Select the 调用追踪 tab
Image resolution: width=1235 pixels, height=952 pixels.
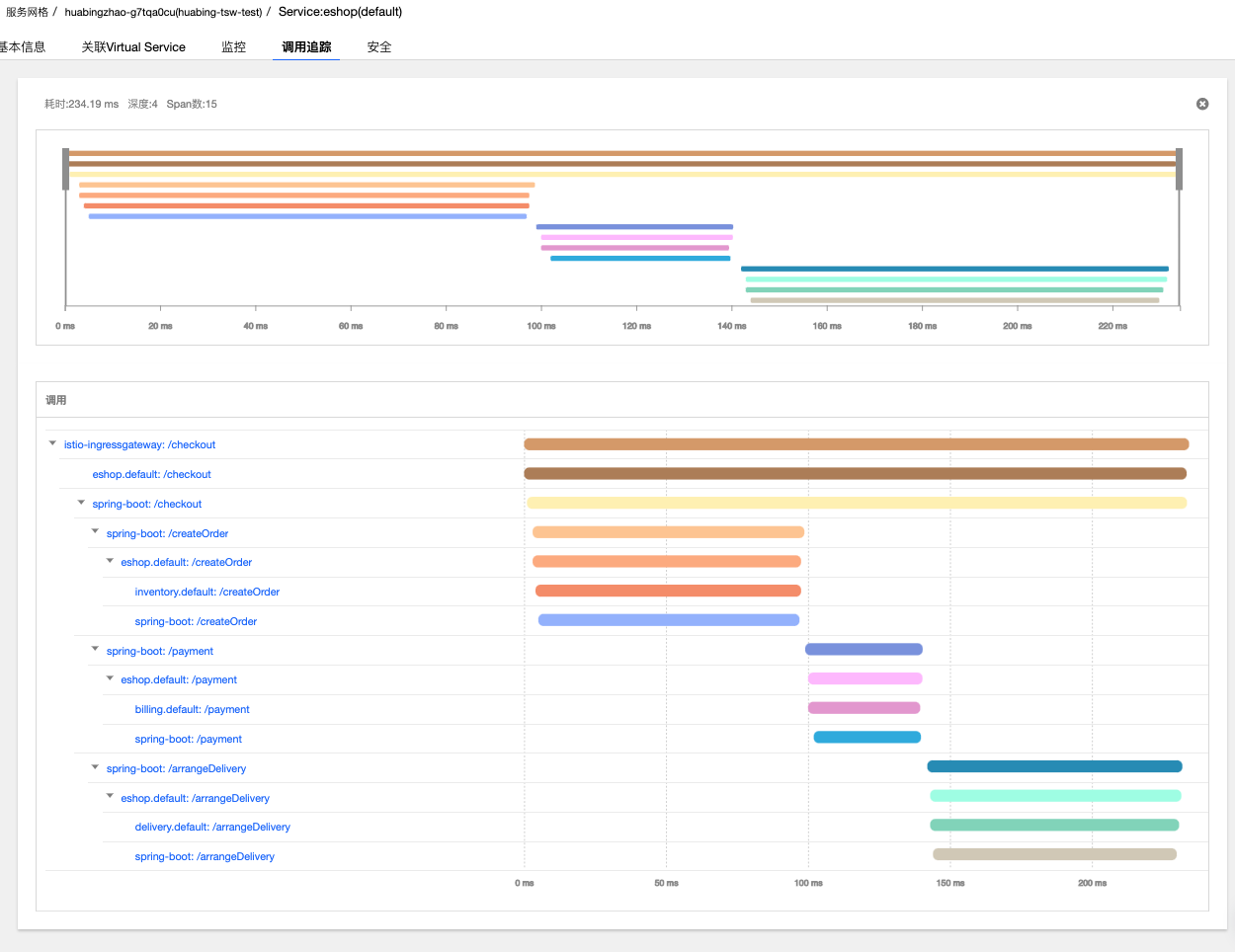306,46
